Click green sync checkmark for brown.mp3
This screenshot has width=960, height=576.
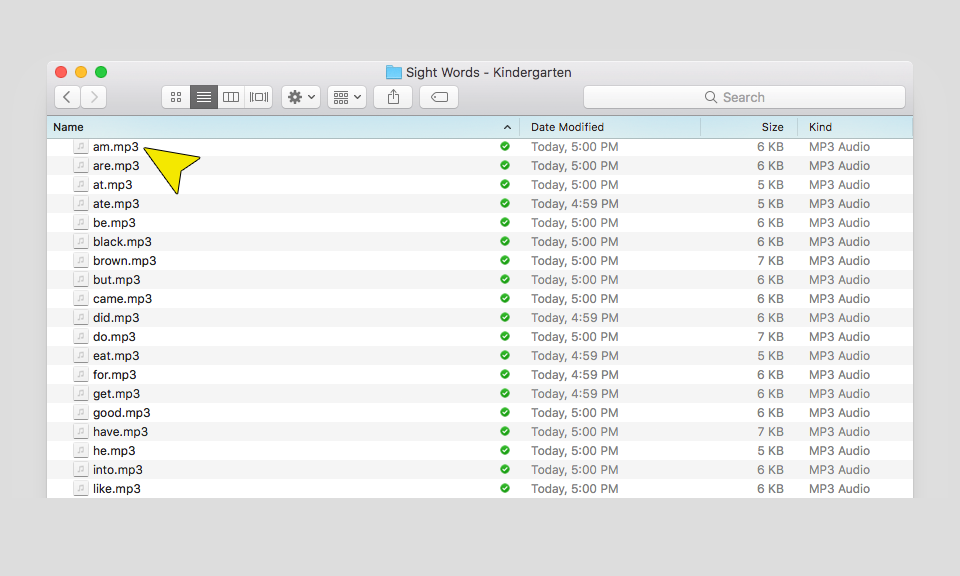click(504, 260)
